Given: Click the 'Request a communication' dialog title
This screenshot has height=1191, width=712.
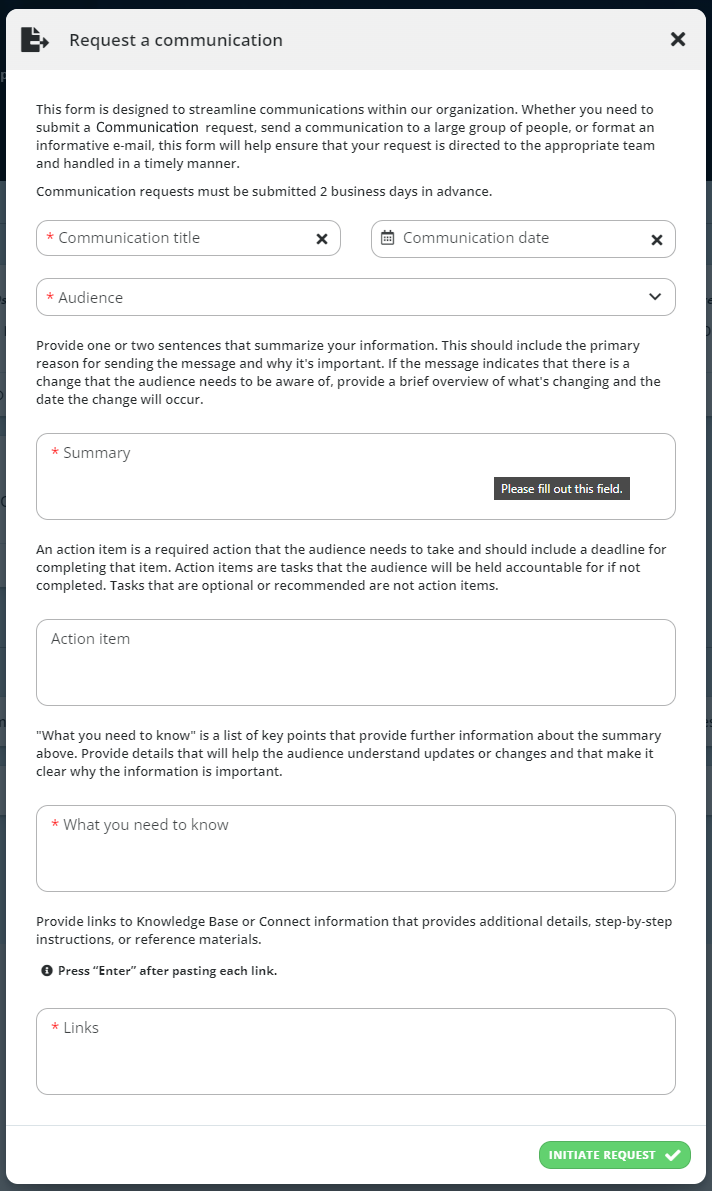Looking at the screenshot, I should [176, 40].
